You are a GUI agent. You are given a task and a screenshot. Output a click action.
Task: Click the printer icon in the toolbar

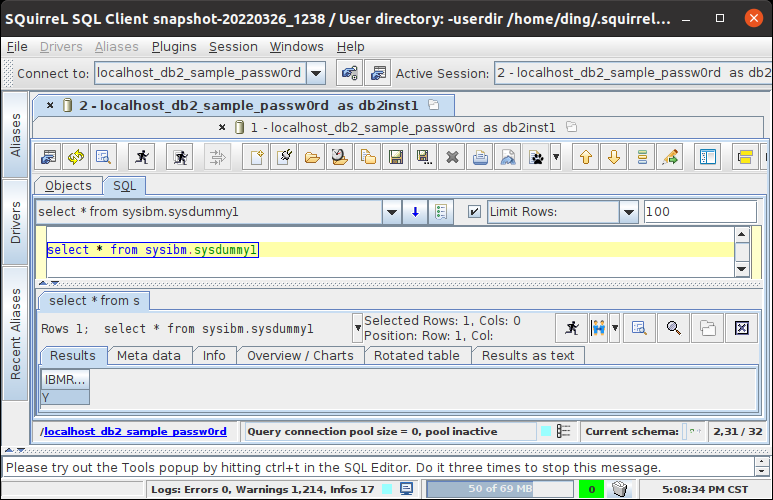coord(480,157)
